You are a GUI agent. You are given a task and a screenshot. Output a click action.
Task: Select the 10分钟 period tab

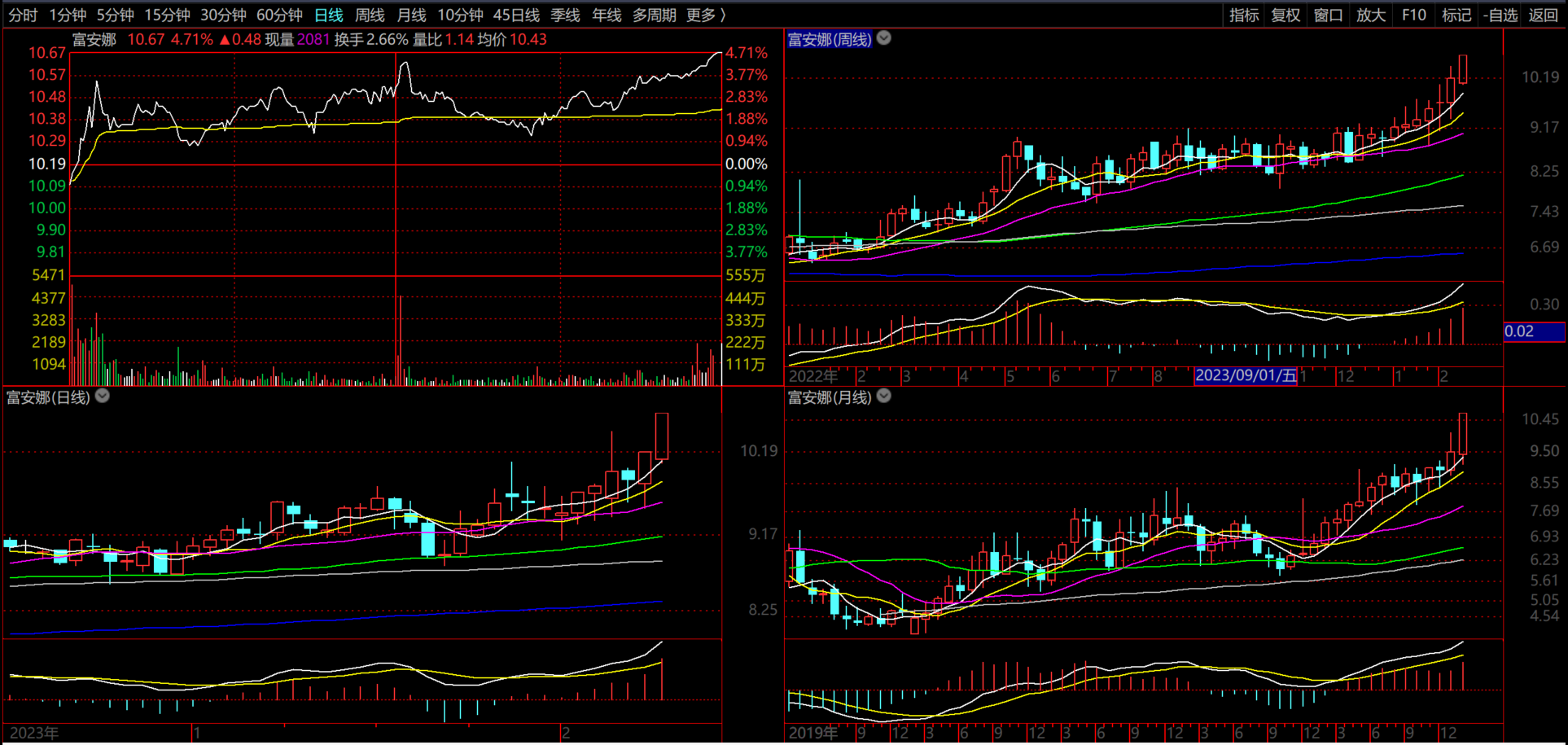click(460, 15)
